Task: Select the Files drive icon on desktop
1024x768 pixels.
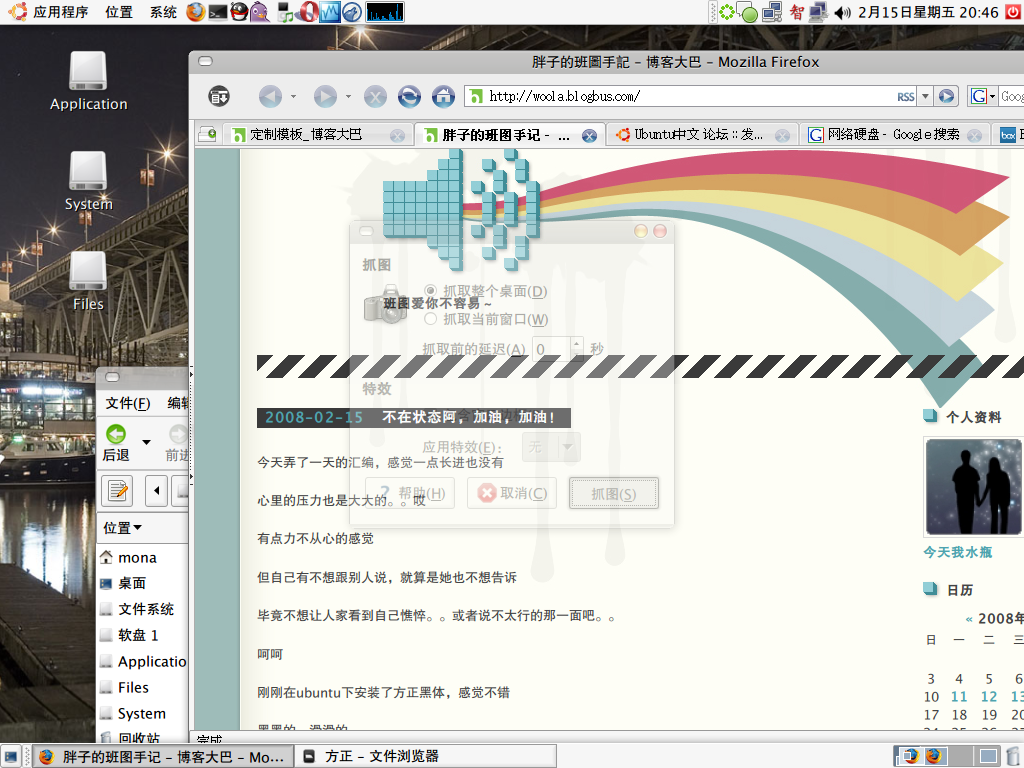Action: [x=88, y=281]
